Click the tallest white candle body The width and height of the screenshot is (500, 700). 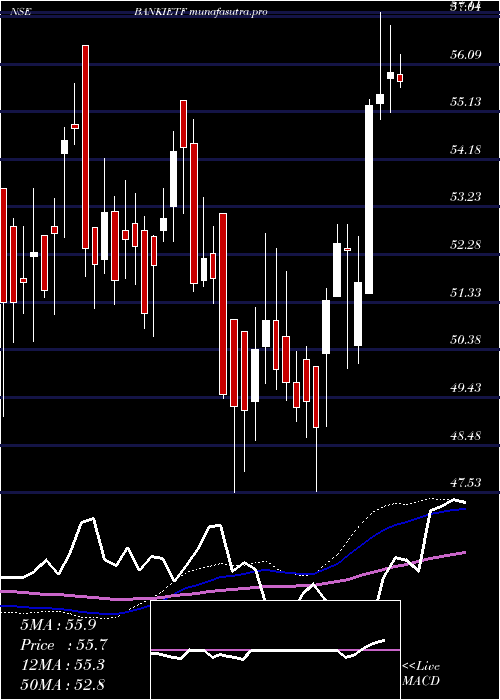click(369, 200)
